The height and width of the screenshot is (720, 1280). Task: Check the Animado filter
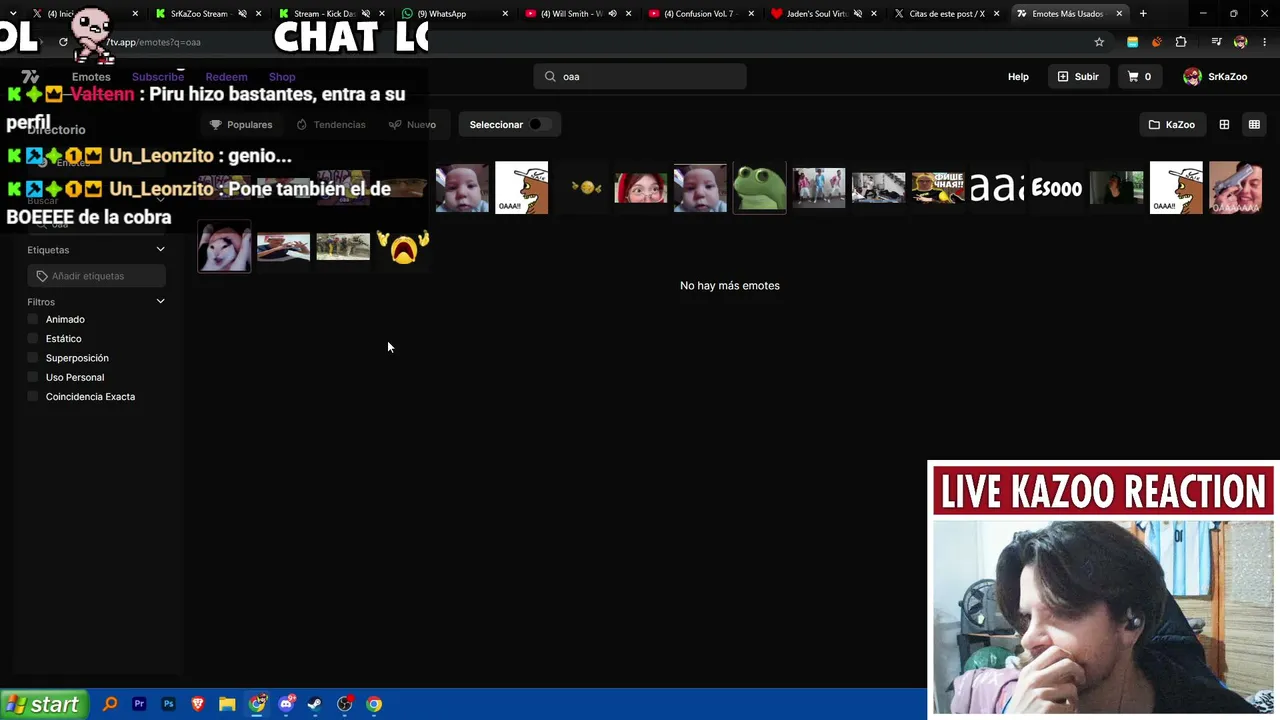pyautogui.click(x=33, y=319)
